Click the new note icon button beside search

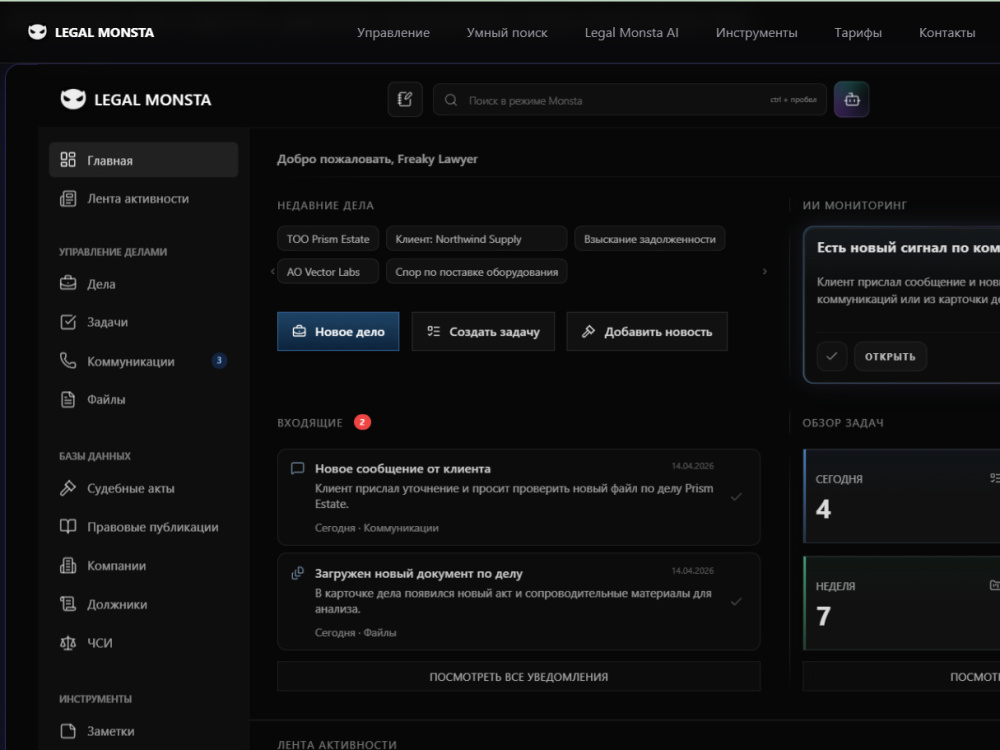pos(405,99)
